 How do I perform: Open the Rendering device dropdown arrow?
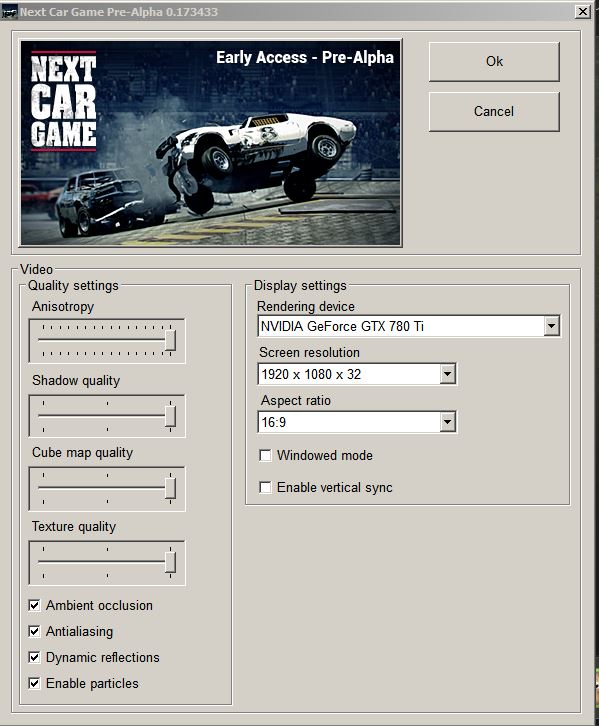tap(551, 326)
